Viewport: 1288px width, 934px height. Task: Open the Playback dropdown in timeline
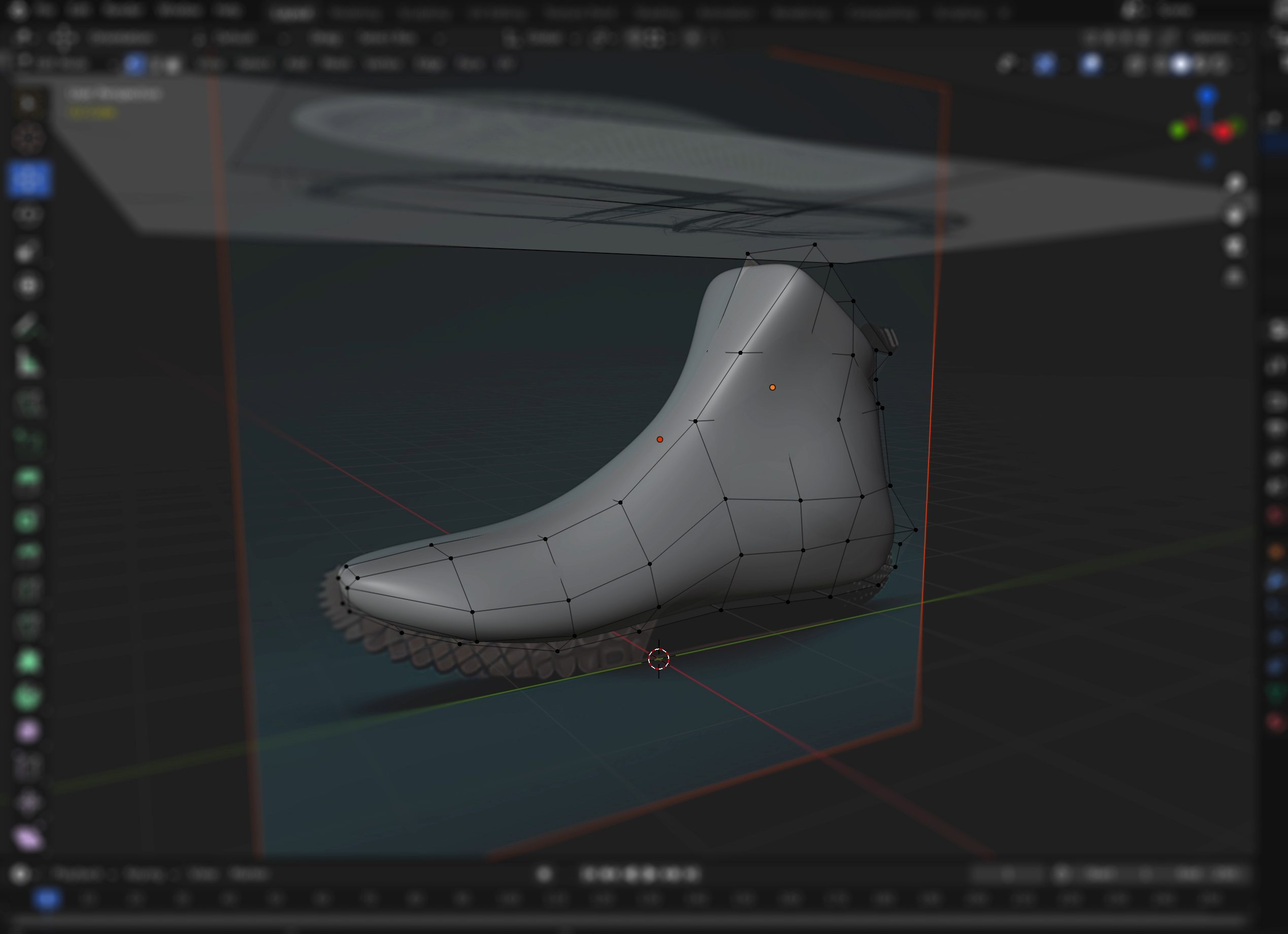(78, 874)
